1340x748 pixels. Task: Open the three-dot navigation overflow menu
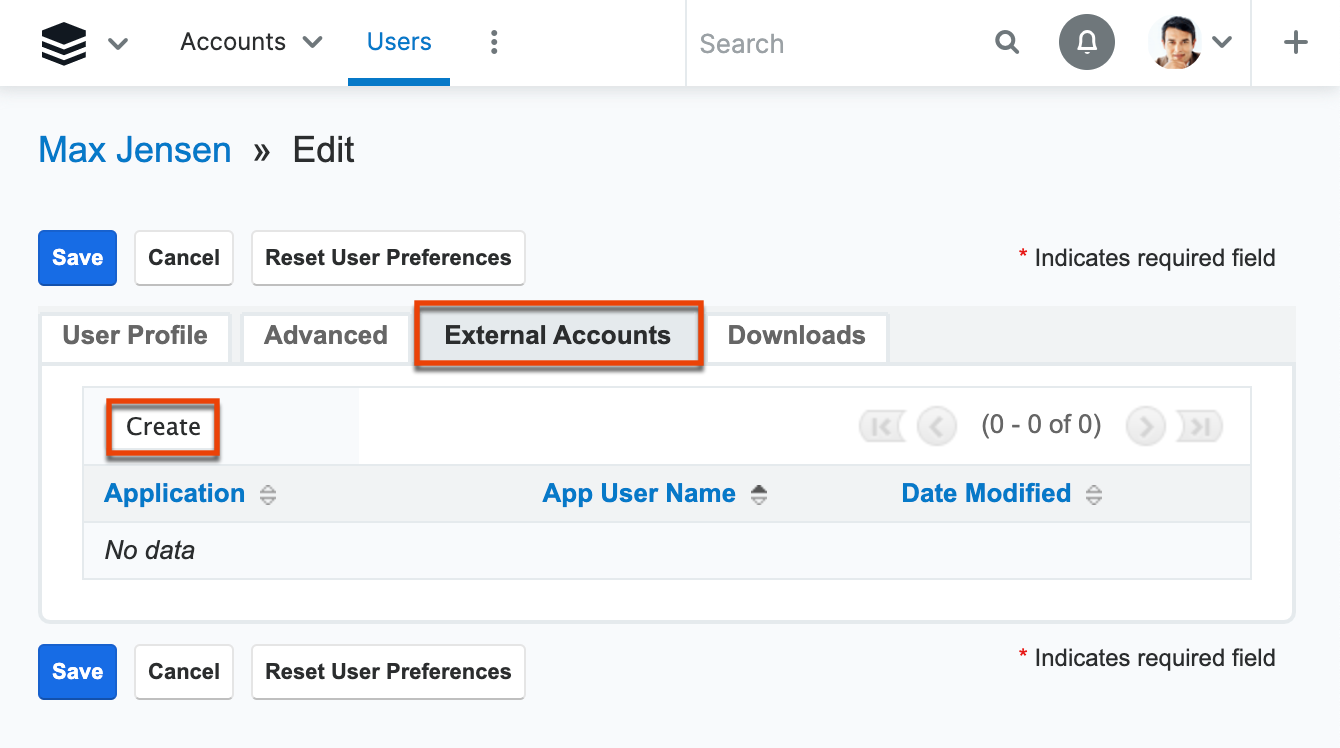coord(494,42)
